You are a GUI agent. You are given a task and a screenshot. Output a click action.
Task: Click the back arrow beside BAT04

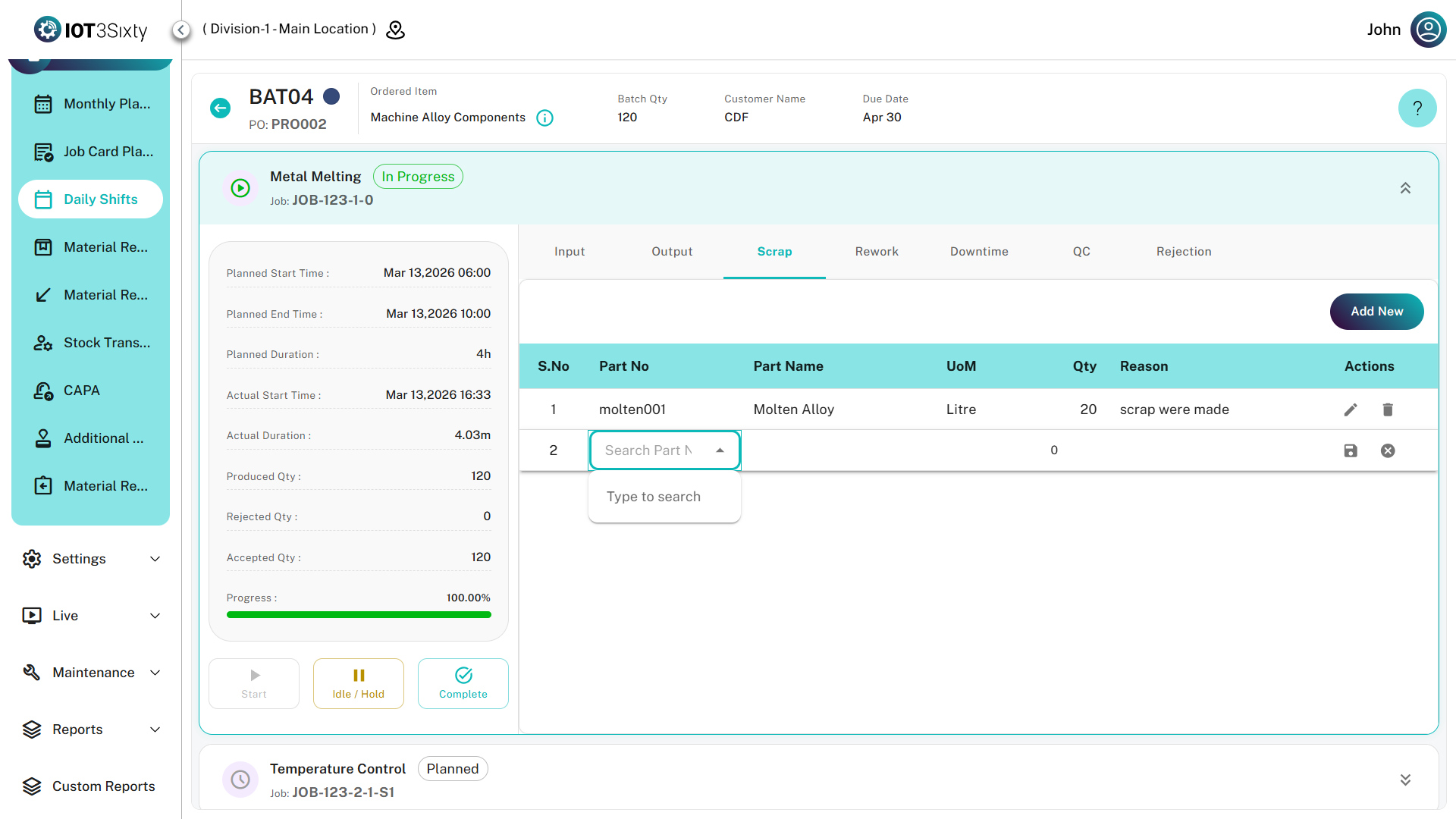pos(220,108)
